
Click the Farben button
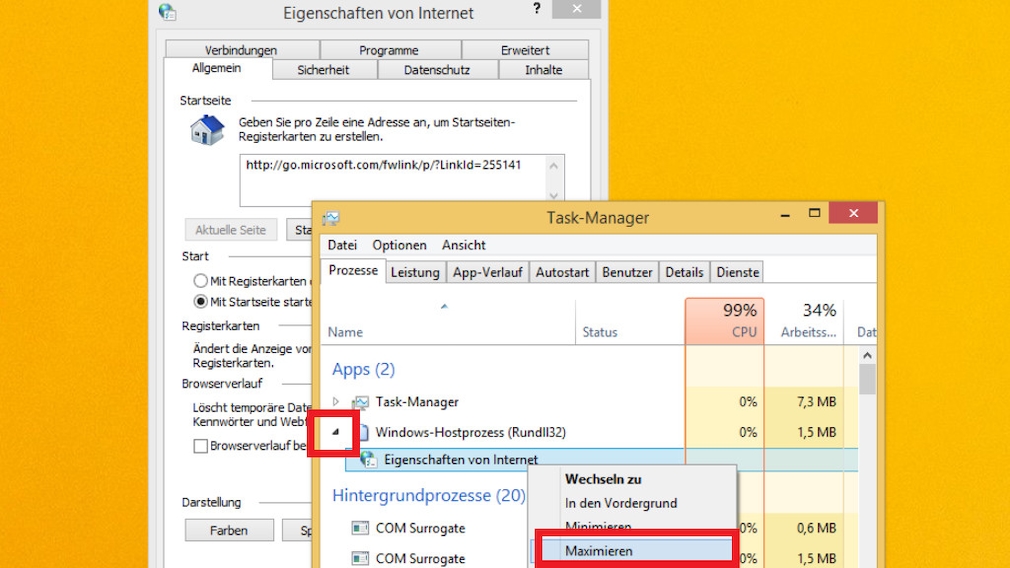(x=229, y=530)
